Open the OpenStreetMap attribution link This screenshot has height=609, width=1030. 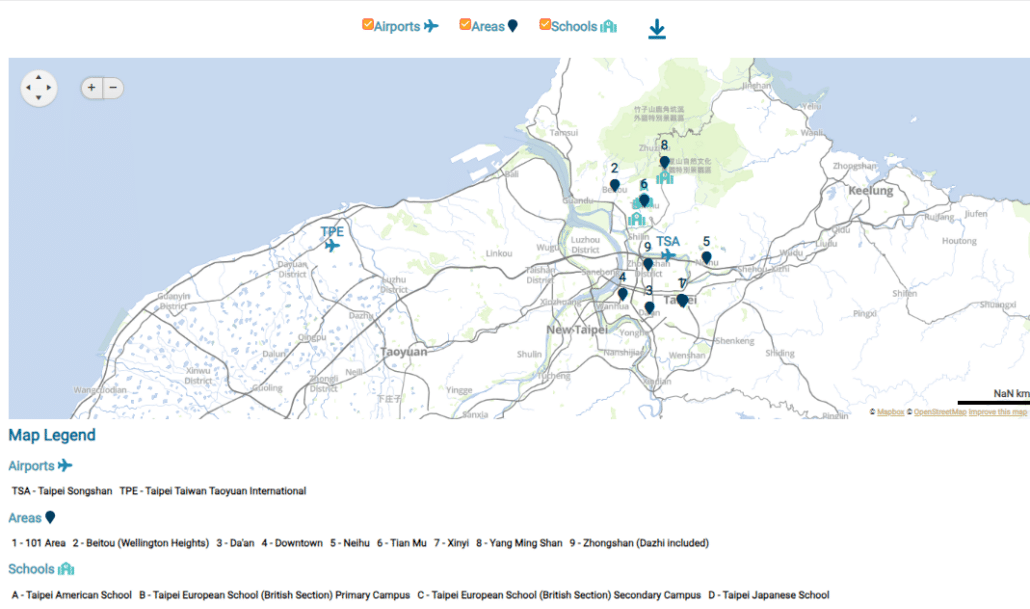[939, 412]
